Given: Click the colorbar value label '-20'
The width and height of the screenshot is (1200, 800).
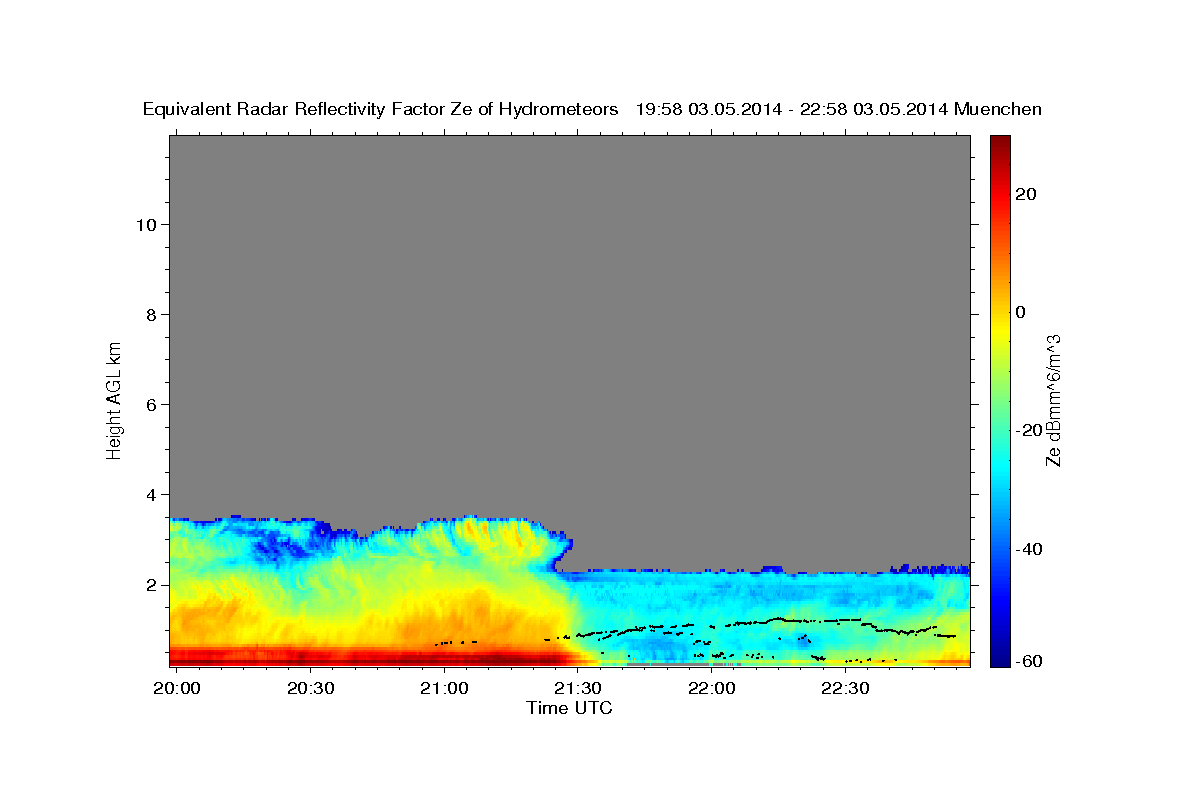Looking at the screenshot, I should click(1029, 430).
